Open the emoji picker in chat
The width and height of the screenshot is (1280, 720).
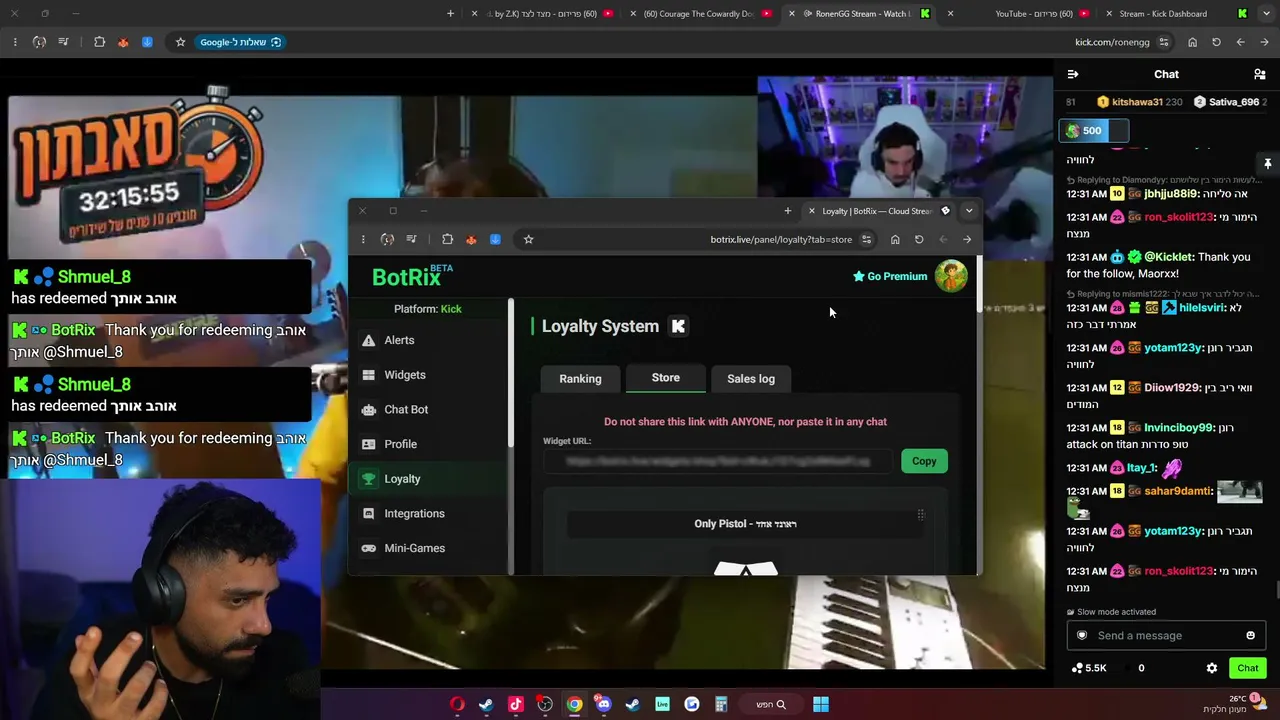click(1250, 636)
